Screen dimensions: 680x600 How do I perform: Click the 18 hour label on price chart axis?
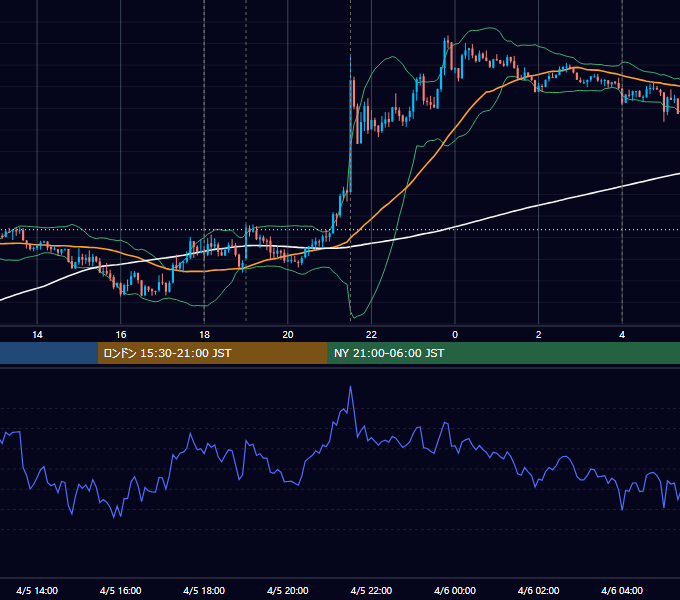204,335
